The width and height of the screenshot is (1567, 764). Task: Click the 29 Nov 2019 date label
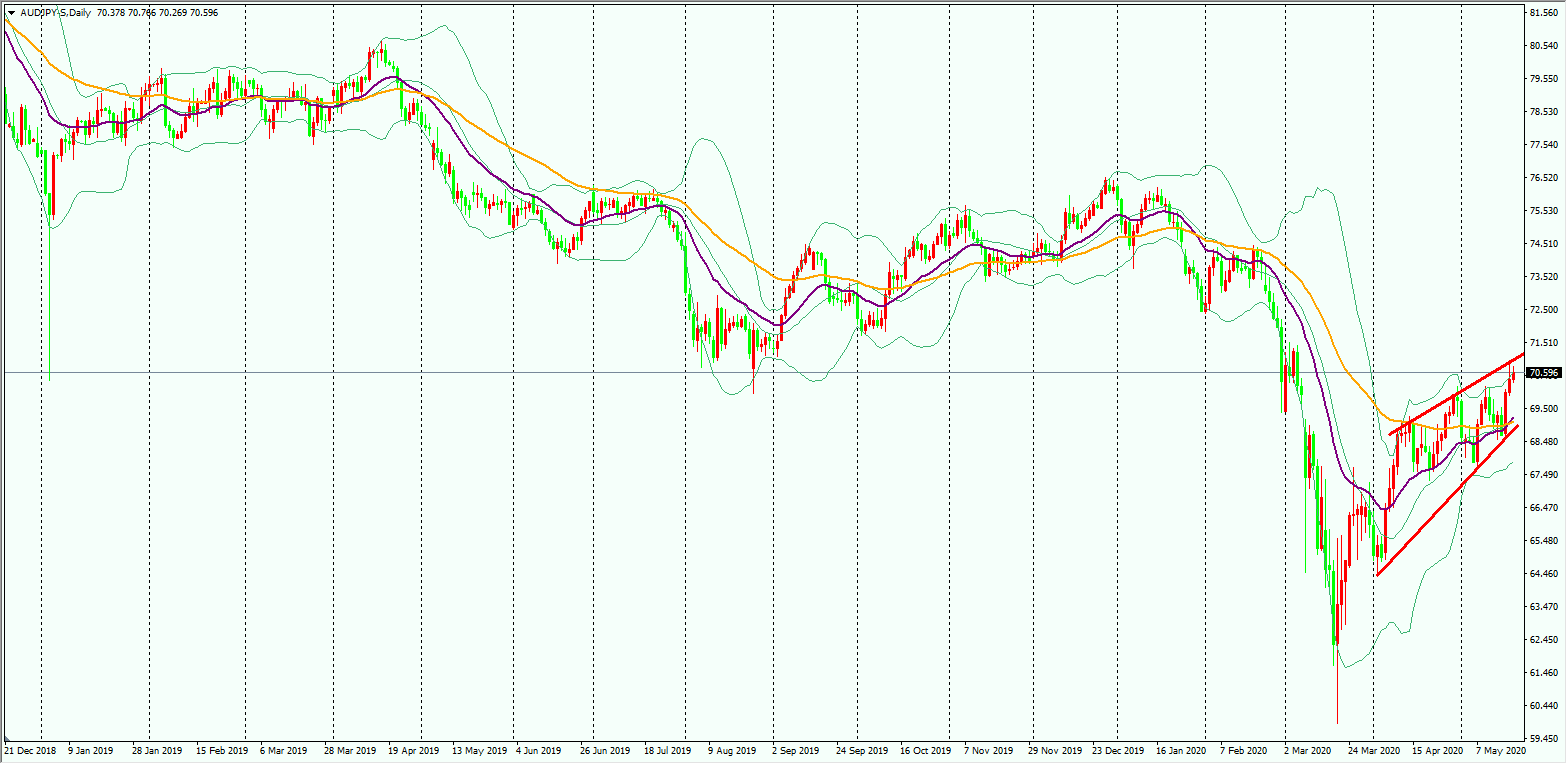(1054, 749)
